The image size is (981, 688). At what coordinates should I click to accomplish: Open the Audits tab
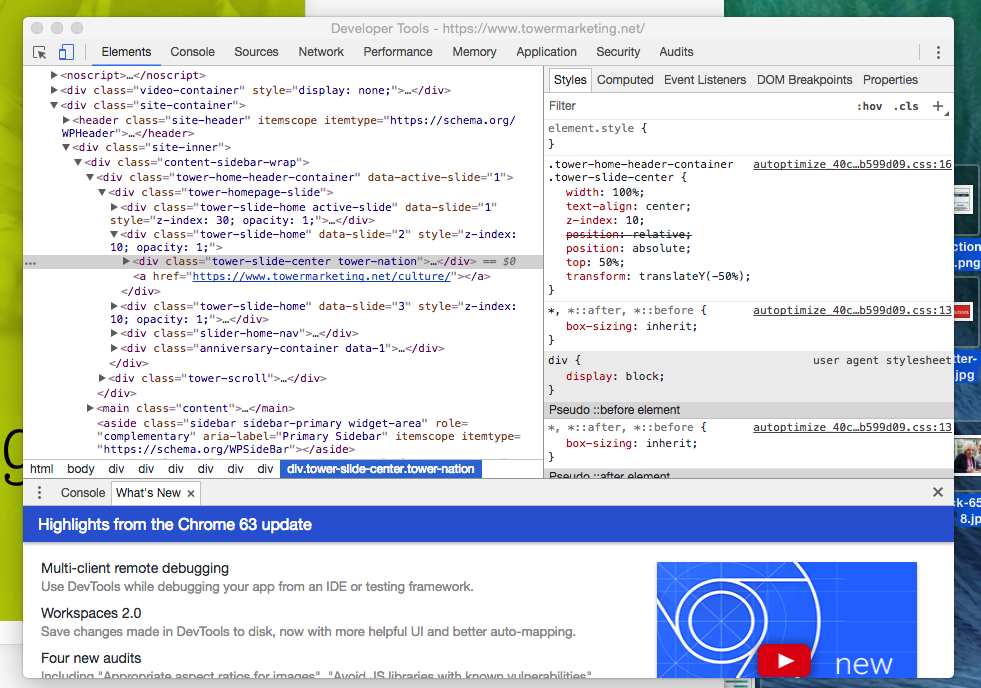(676, 52)
